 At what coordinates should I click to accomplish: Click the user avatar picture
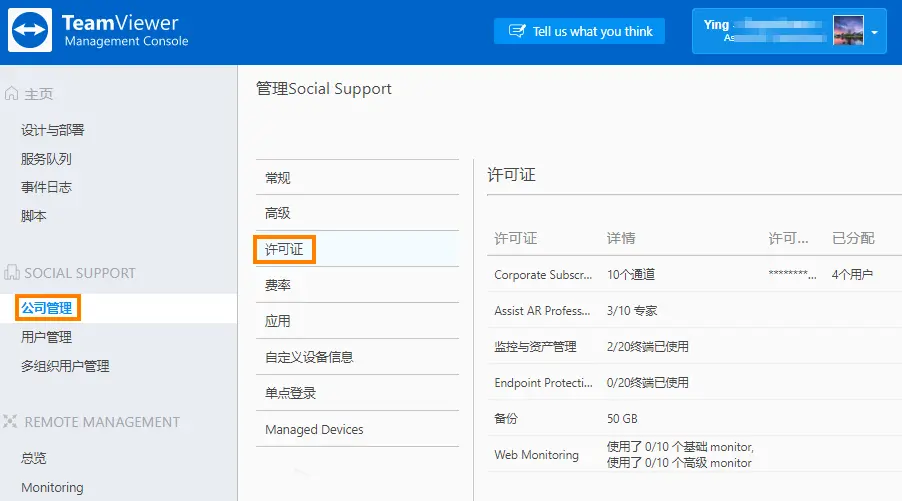849,30
